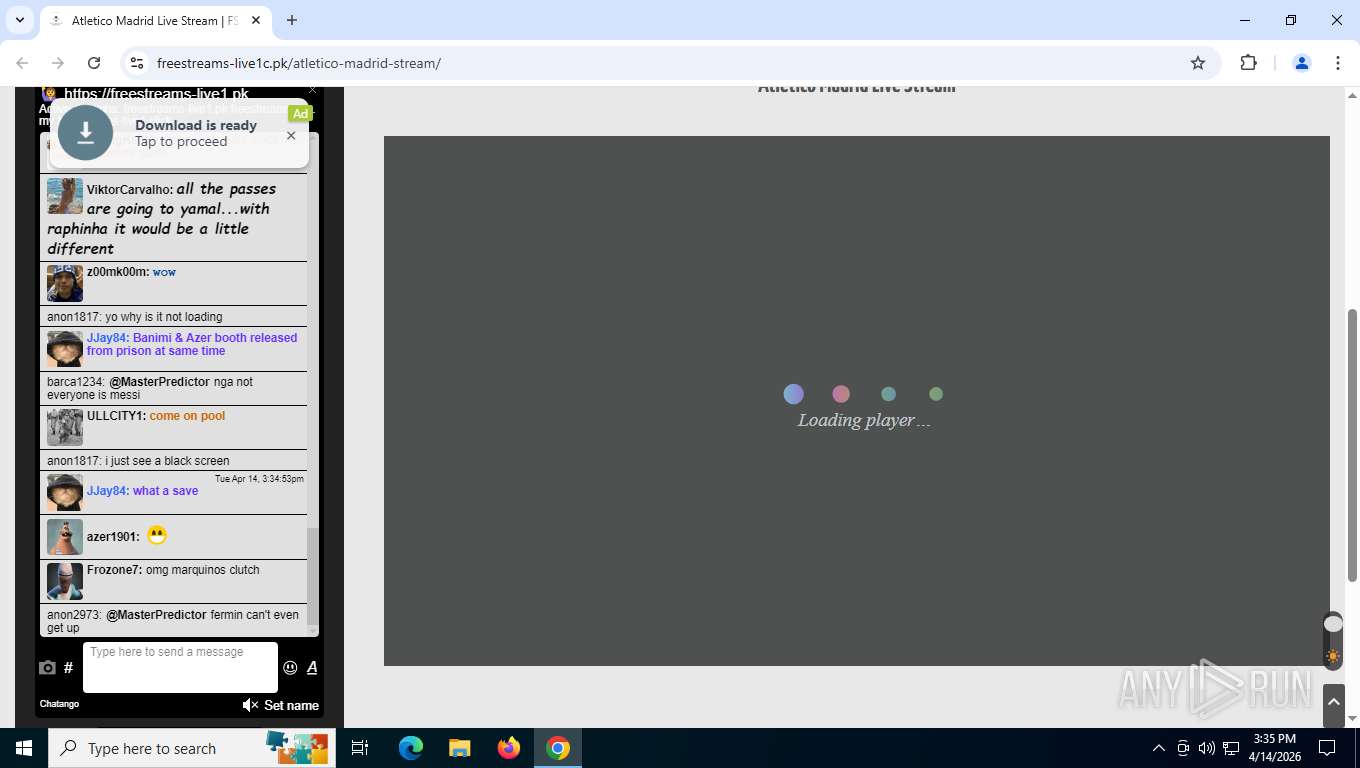This screenshot has width=1360, height=768.
Task: Open site information icon in address bar
Action: [138, 63]
